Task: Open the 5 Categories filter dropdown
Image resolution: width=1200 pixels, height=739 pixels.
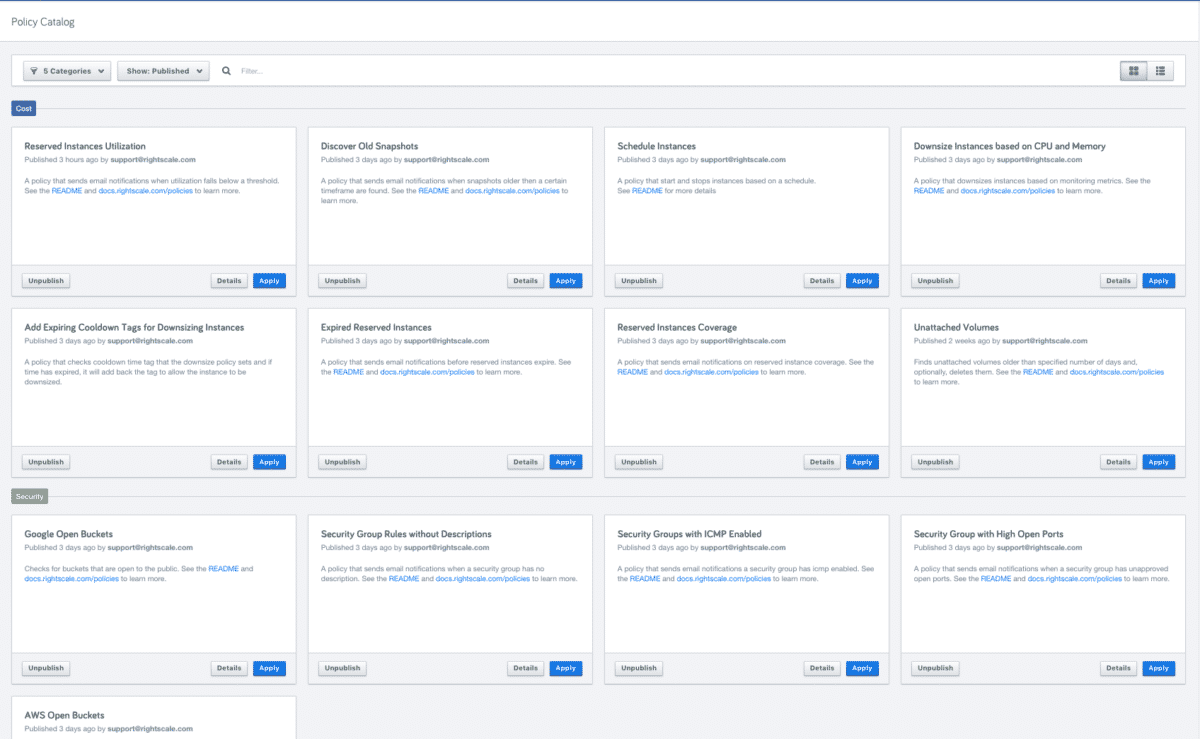Action: [x=67, y=71]
